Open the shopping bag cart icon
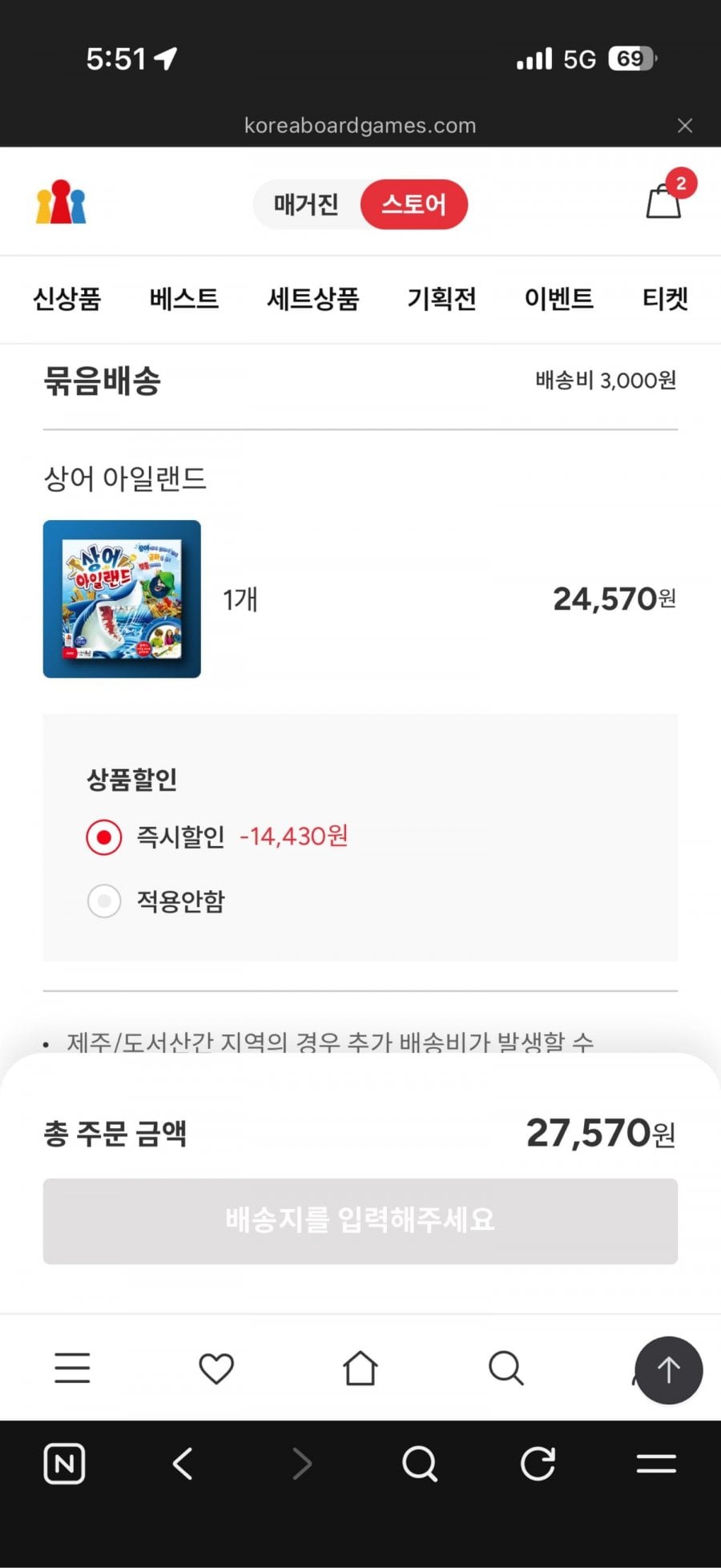Screen dimensions: 721x1568 (x=664, y=201)
